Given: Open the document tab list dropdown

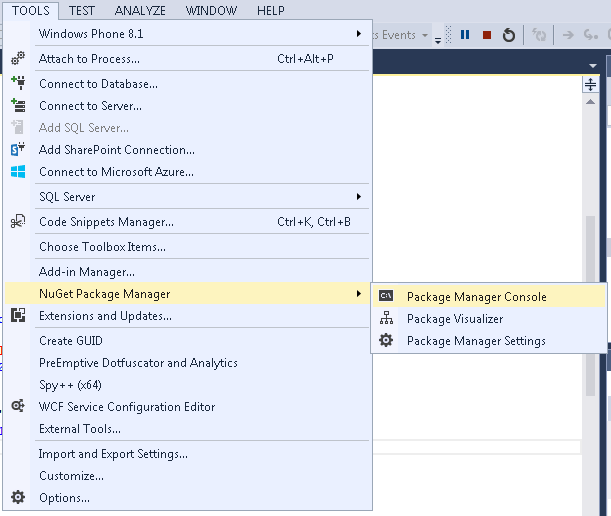Looking at the screenshot, I should (x=593, y=65).
